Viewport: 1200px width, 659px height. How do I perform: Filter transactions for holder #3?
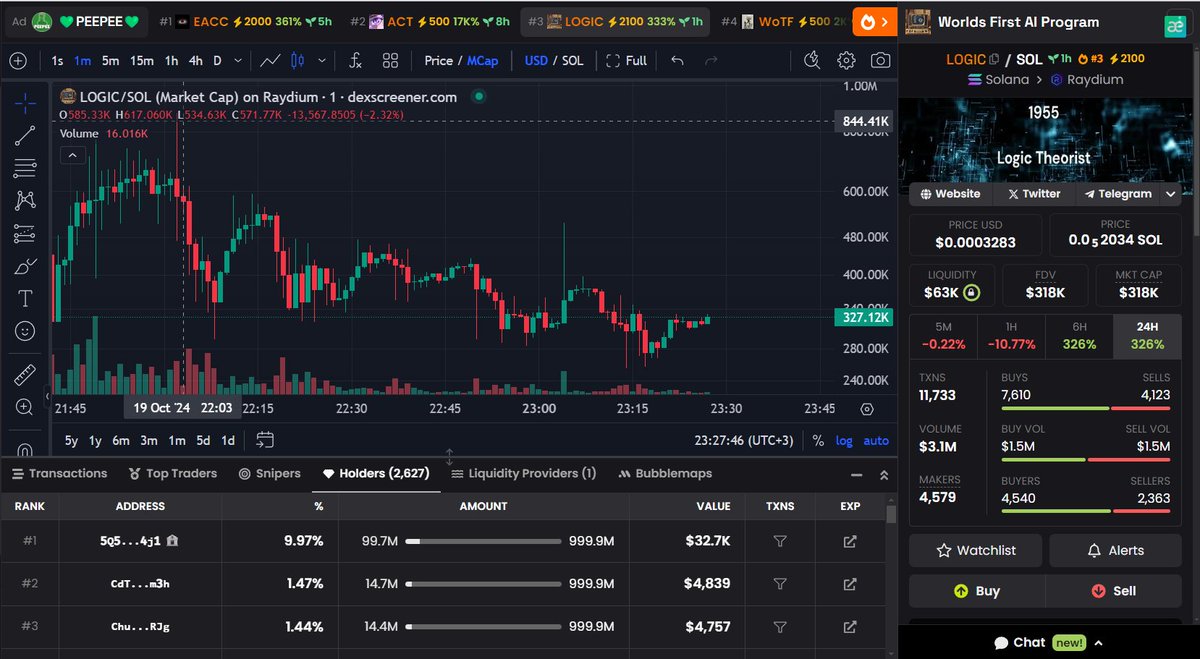[780, 627]
